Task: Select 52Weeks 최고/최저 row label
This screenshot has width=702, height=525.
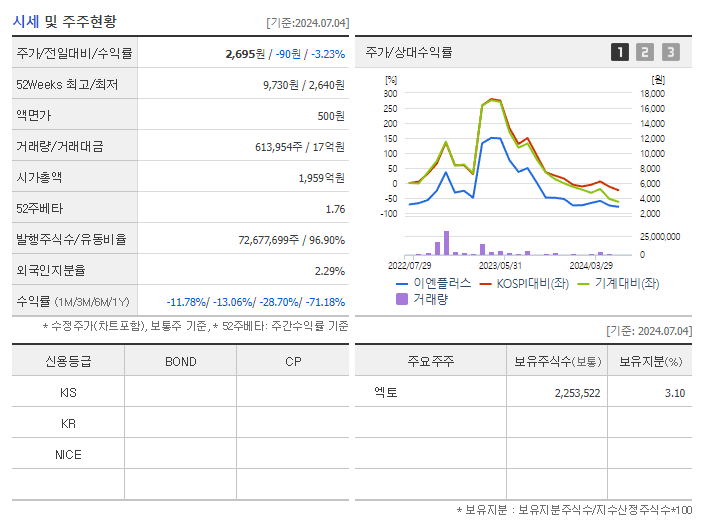Action: pos(67,85)
